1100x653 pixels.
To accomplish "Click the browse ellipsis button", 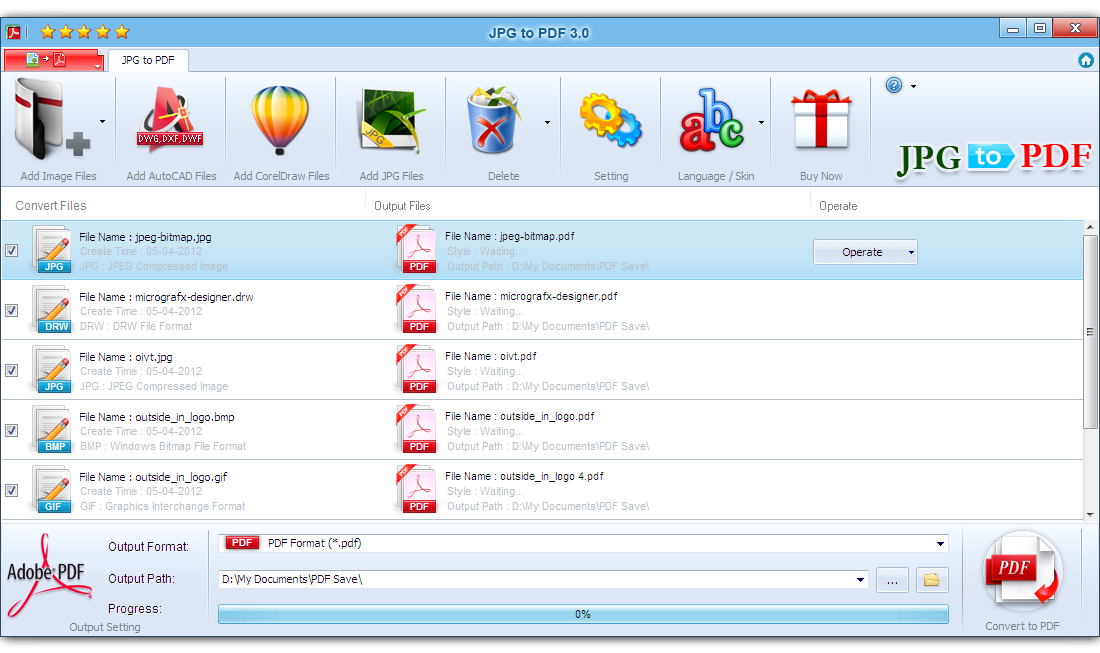I will click(x=892, y=580).
